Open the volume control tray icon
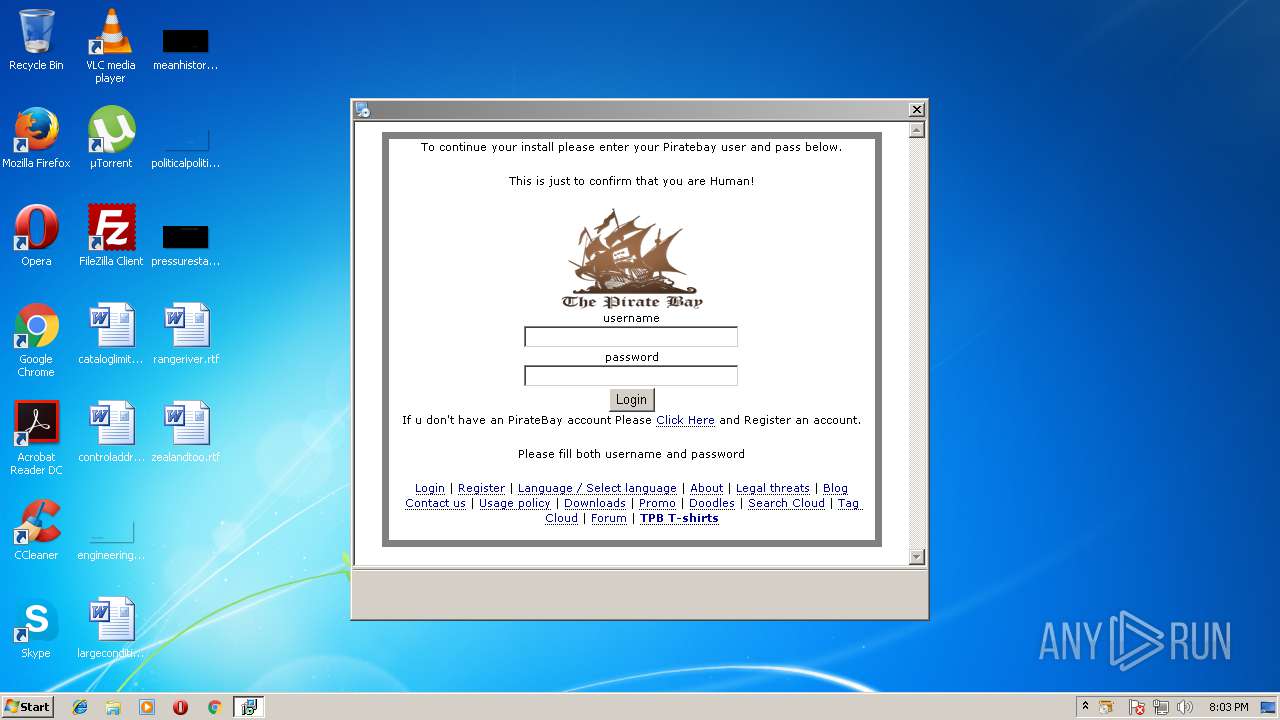This screenshot has height=720, width=1280. pos(1185,707)
